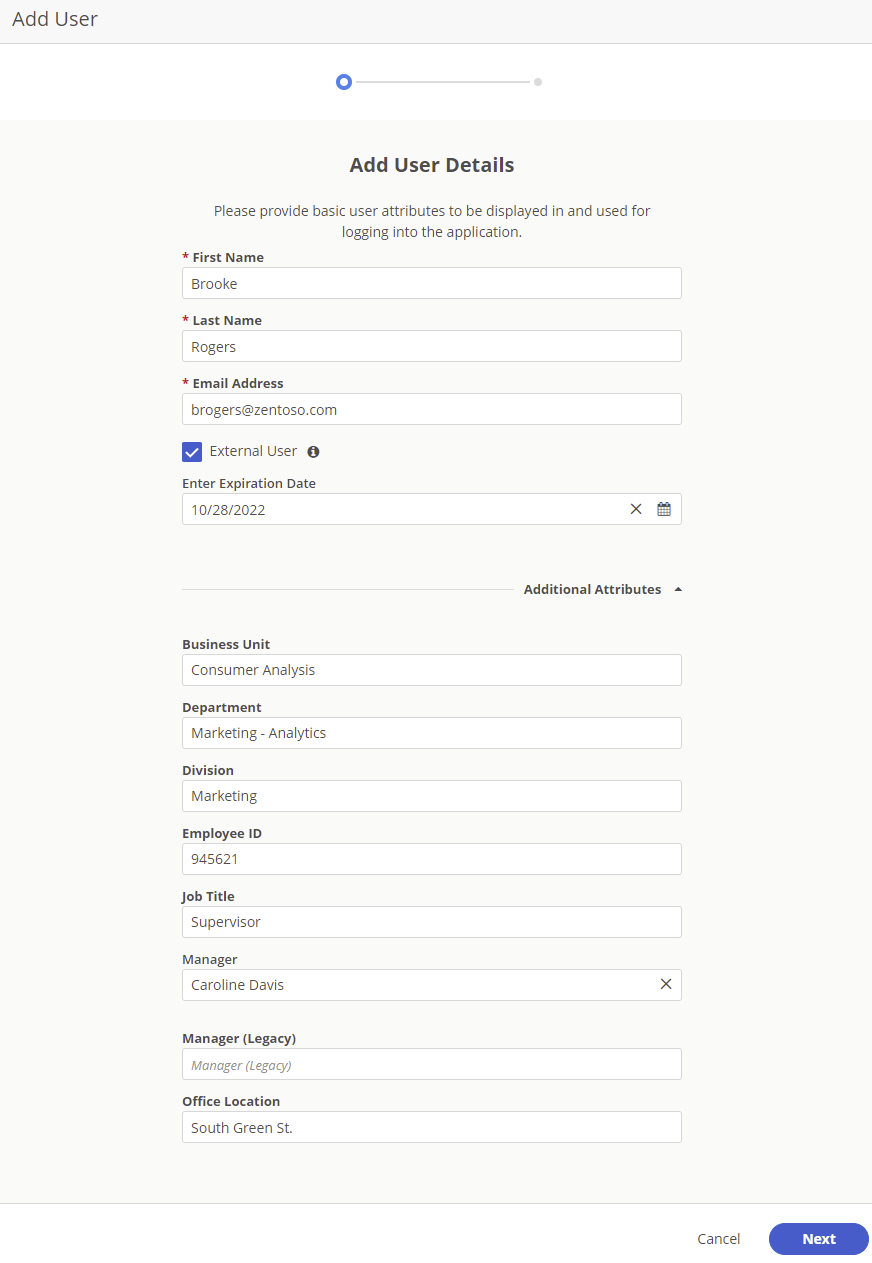This screenshot has width=872, height=1263.
Task: Select the Business Unit field showing Consumer Analysis
Action: click(x=431, y=669)
